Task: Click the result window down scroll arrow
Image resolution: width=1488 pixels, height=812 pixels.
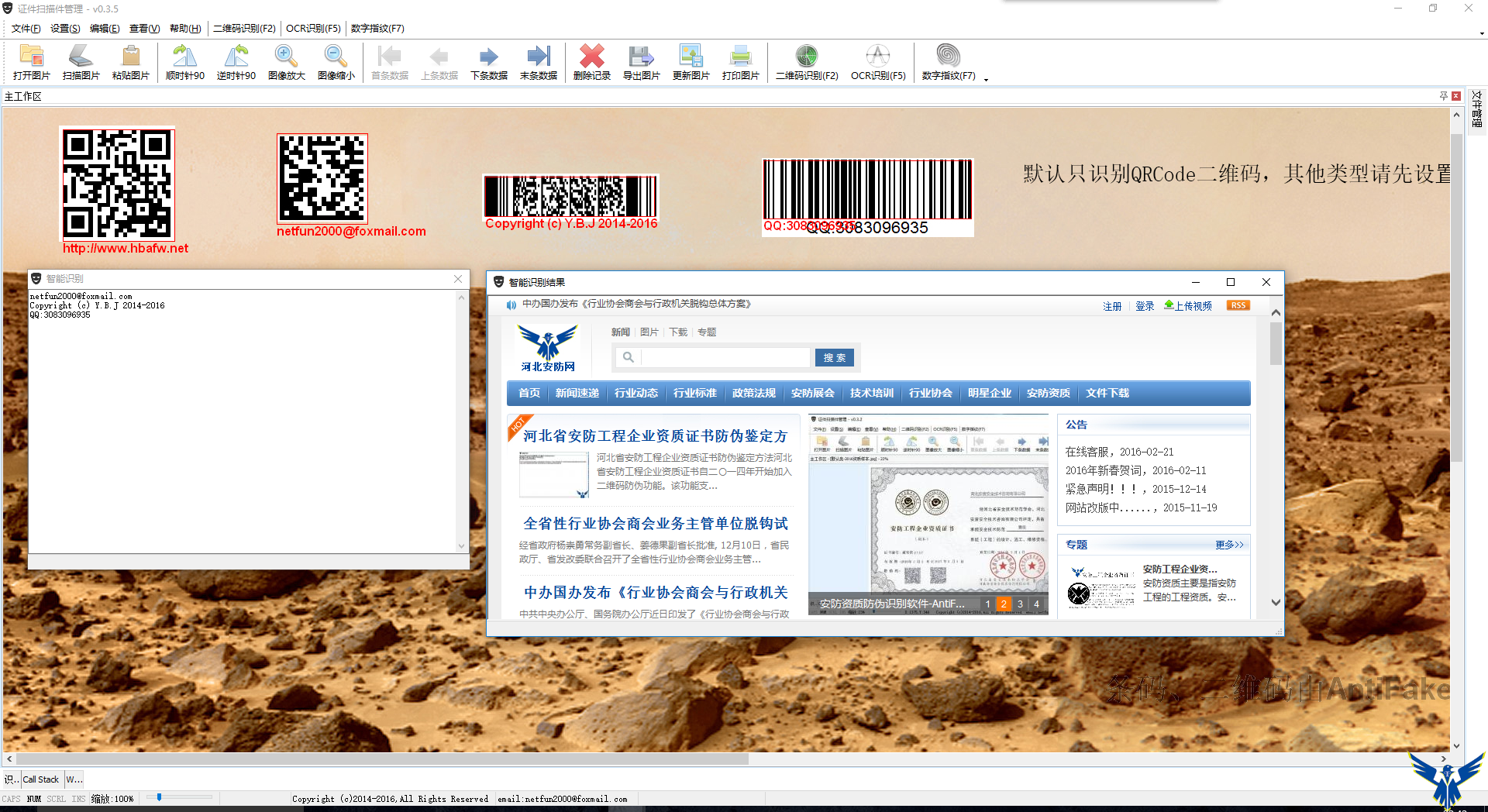Action: coord(1276,602)
